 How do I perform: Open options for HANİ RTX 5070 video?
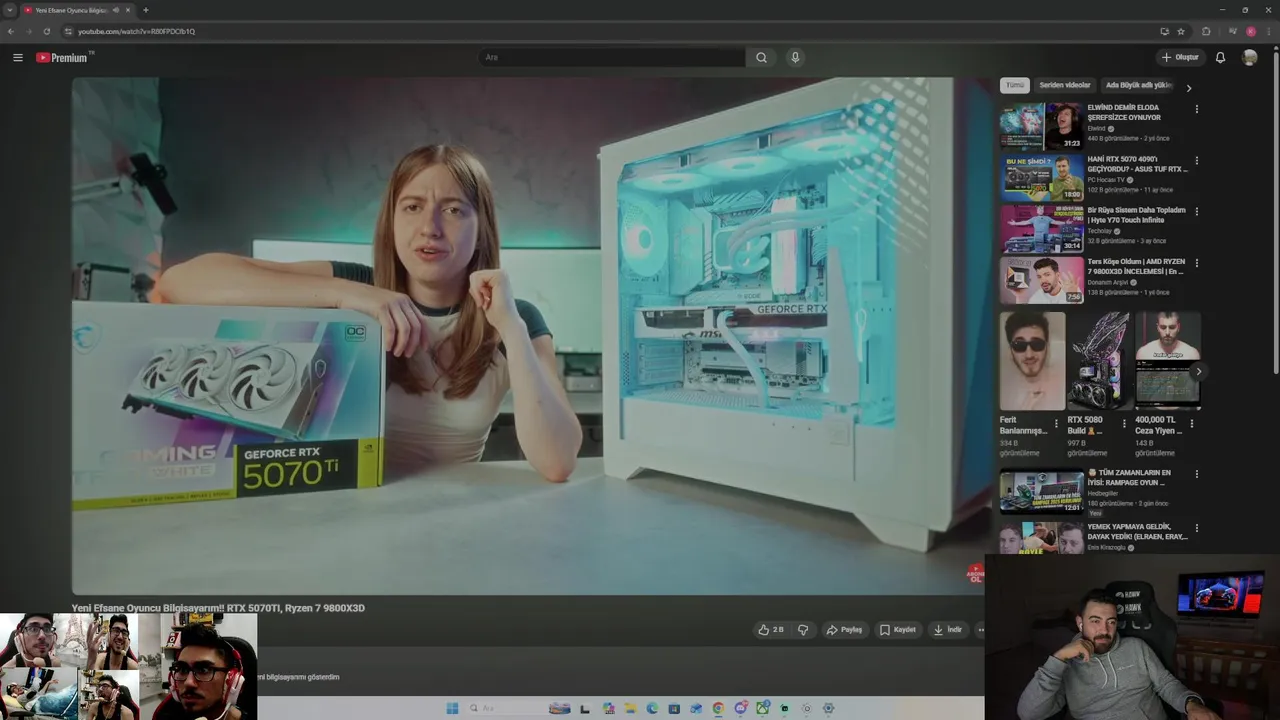coord(1196,160)
